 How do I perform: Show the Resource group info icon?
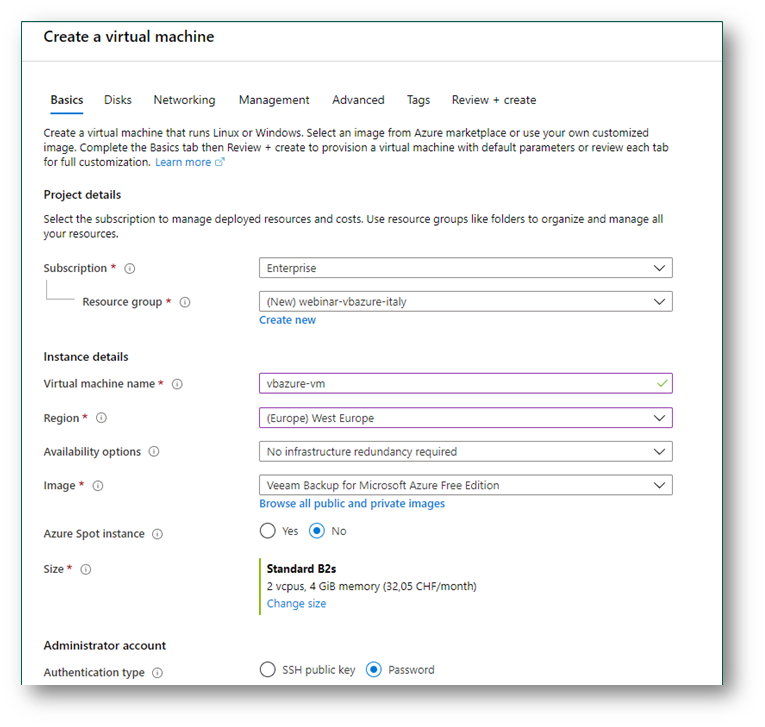click(185, 302)
